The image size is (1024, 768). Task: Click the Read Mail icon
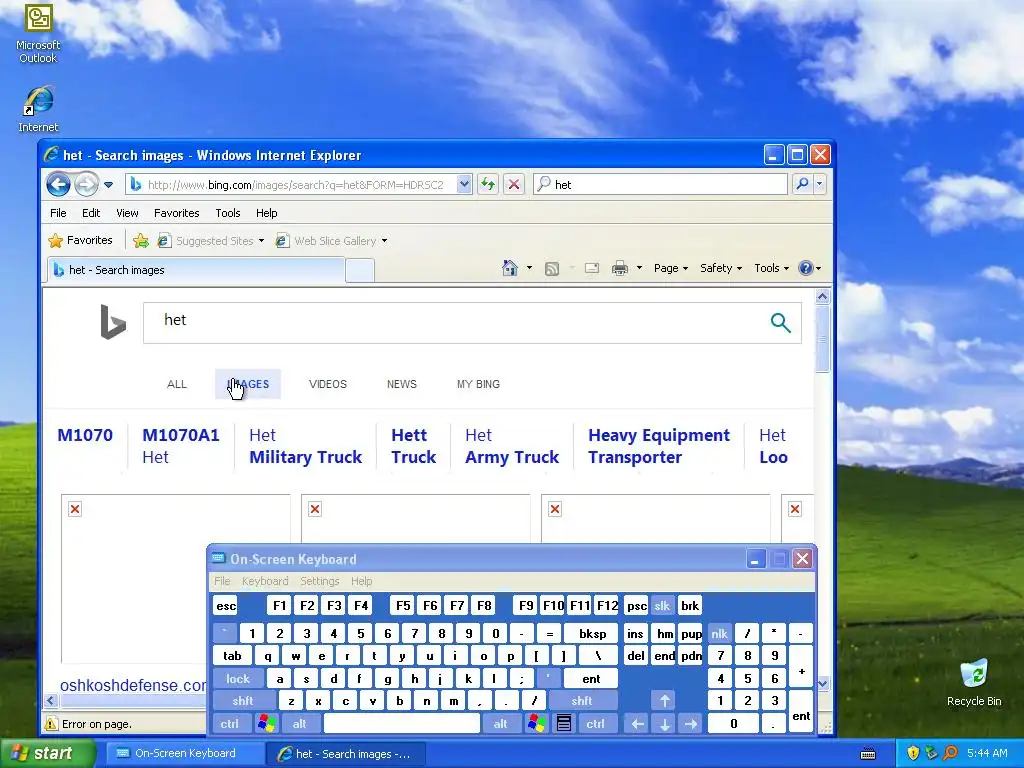pyautogui.click(x=592, y=268)
